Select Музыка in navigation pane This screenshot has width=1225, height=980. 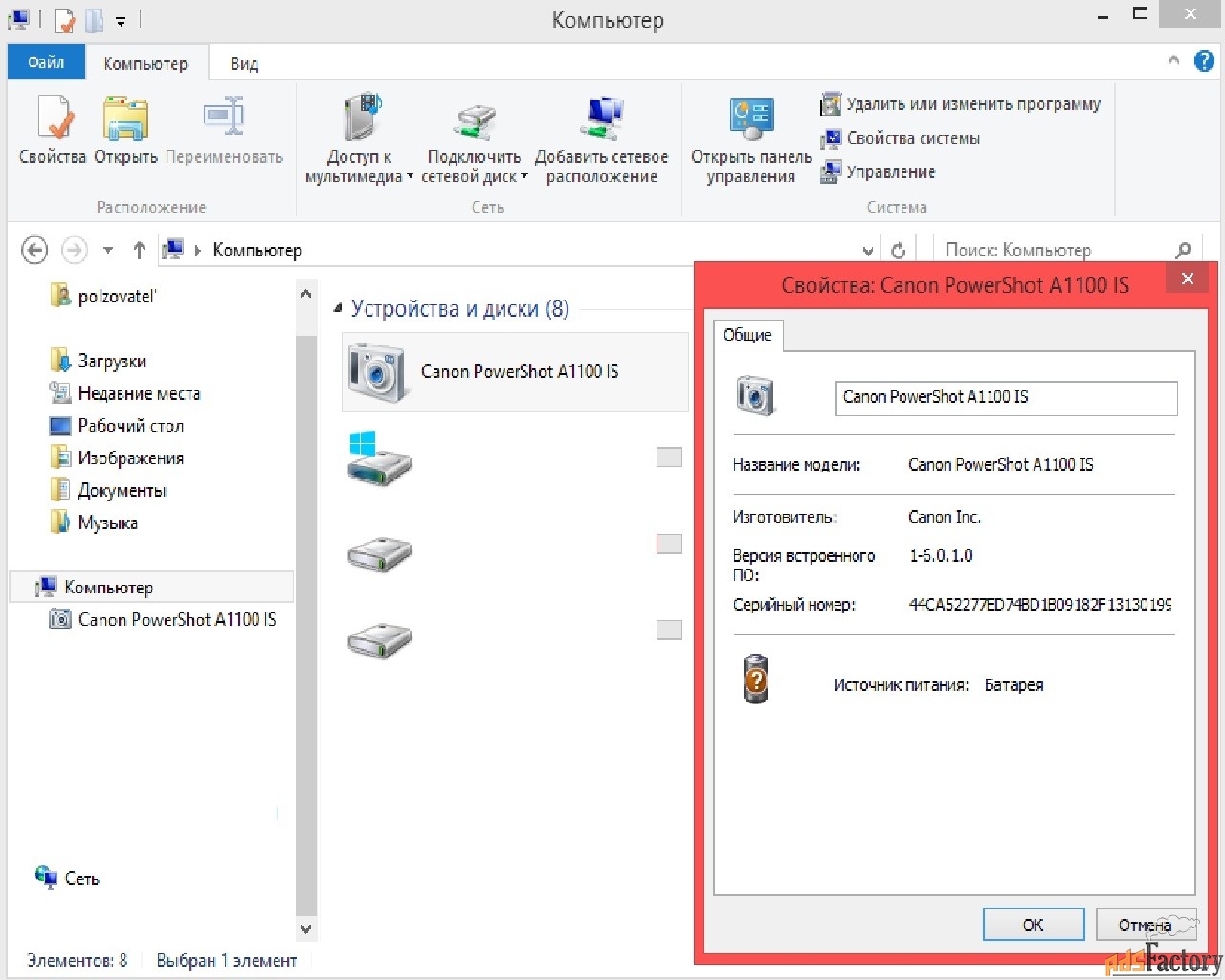[93, 523]
